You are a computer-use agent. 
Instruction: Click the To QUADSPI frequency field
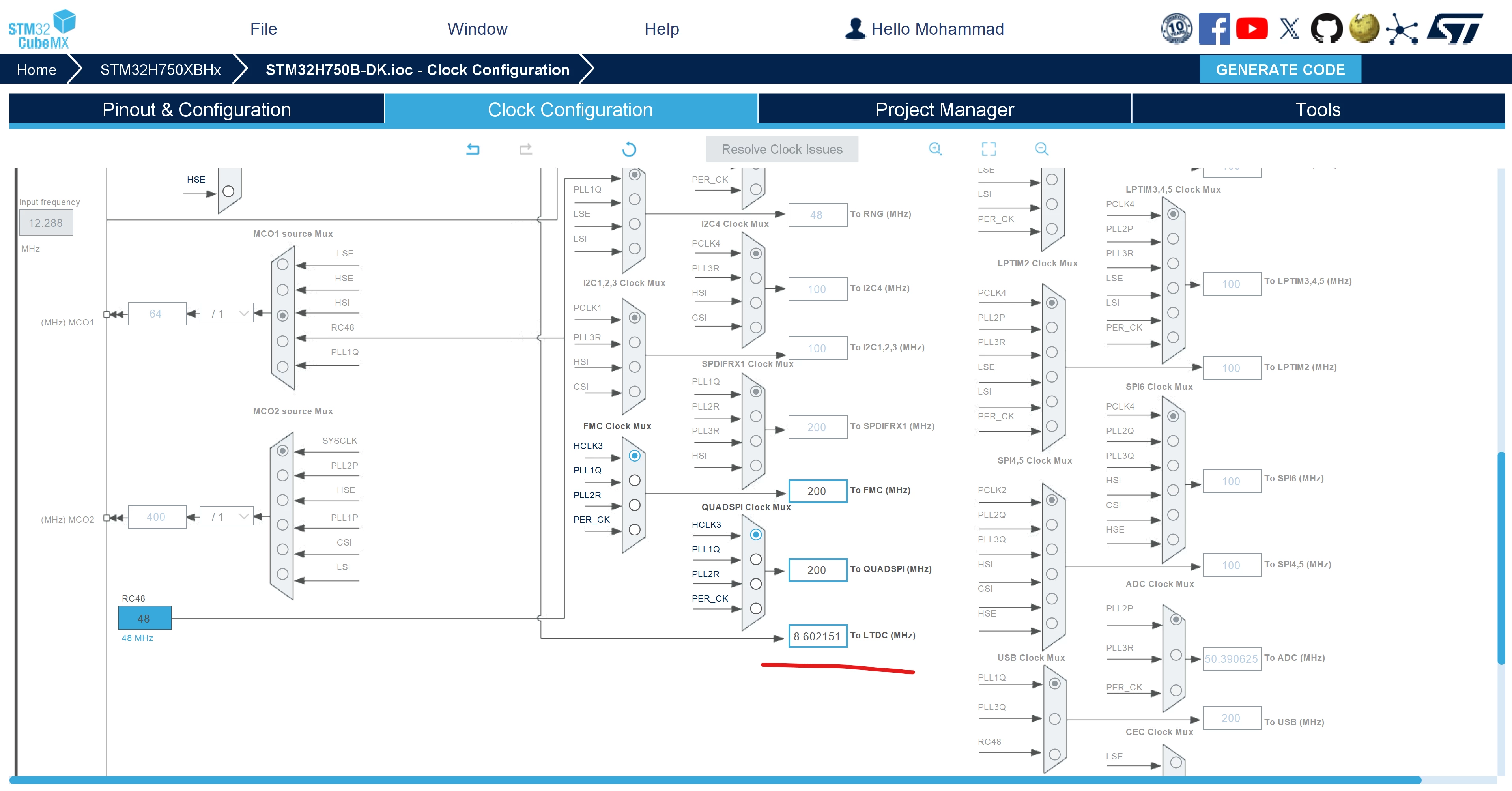pos(817,570)
